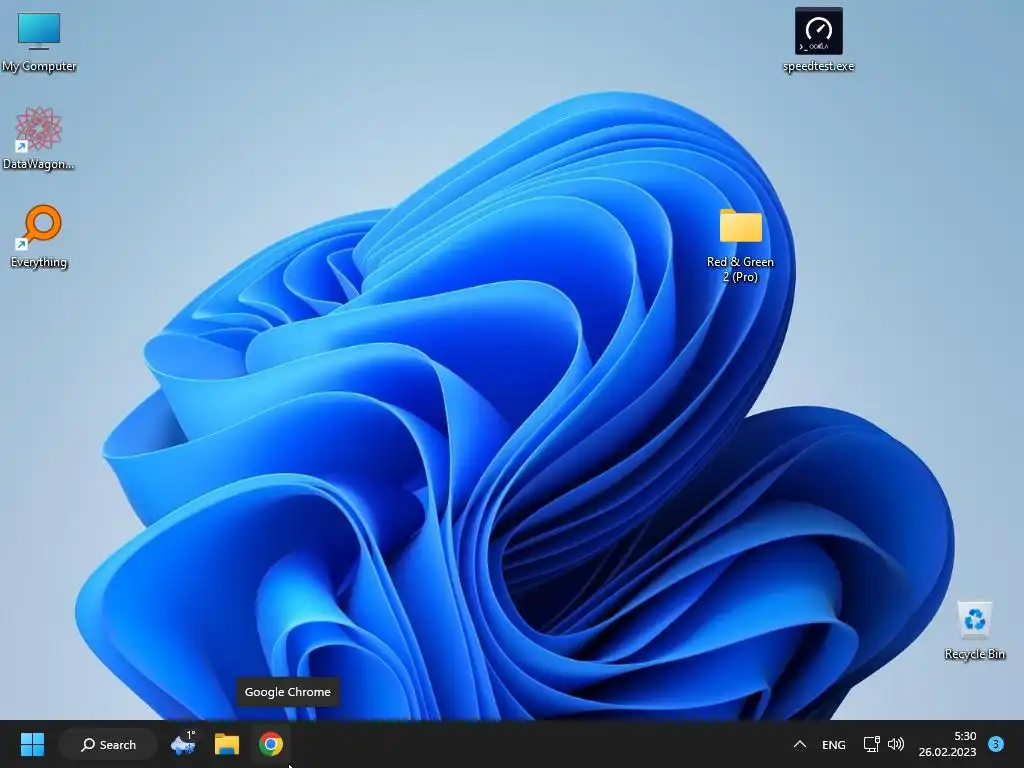
Task: Launch Google Chrome from the taskbar
Action: point(270,744)
